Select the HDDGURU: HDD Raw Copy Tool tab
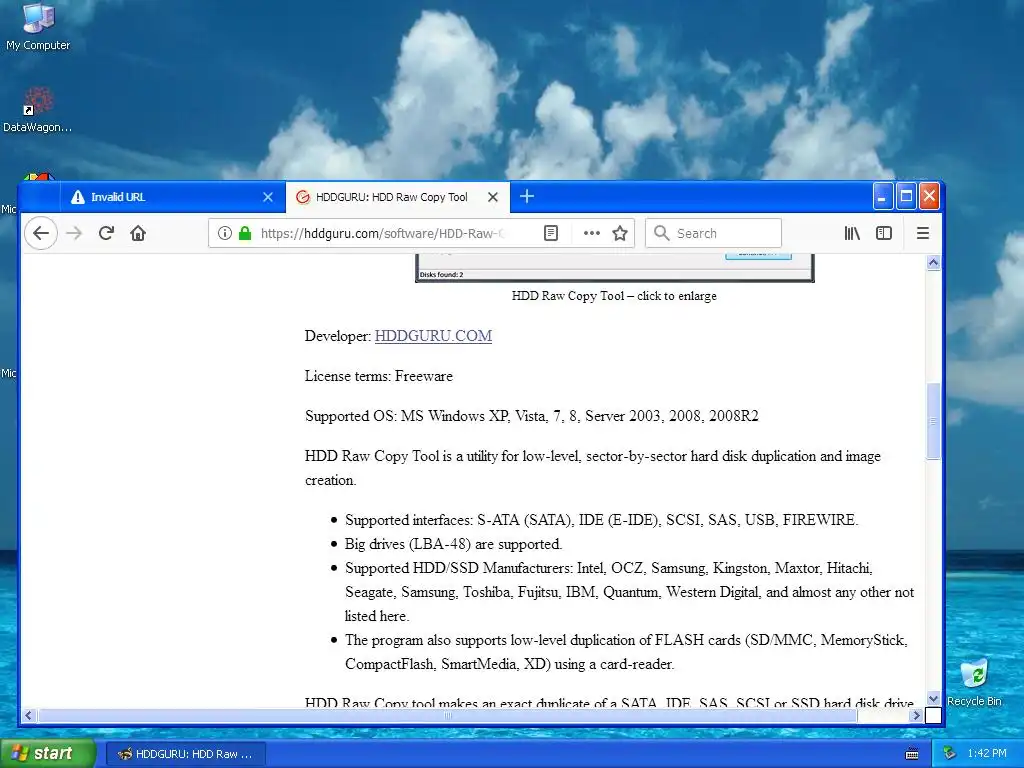Viewport: 1024px width, 768px height. (397, 197)
